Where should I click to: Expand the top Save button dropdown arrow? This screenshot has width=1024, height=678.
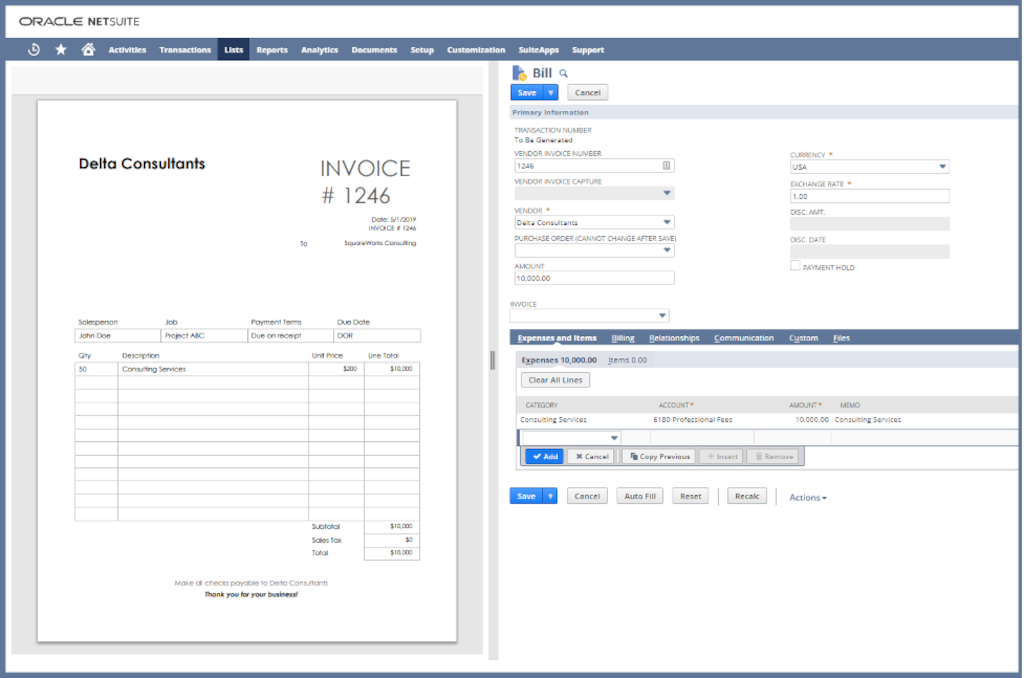click(551, 93)
